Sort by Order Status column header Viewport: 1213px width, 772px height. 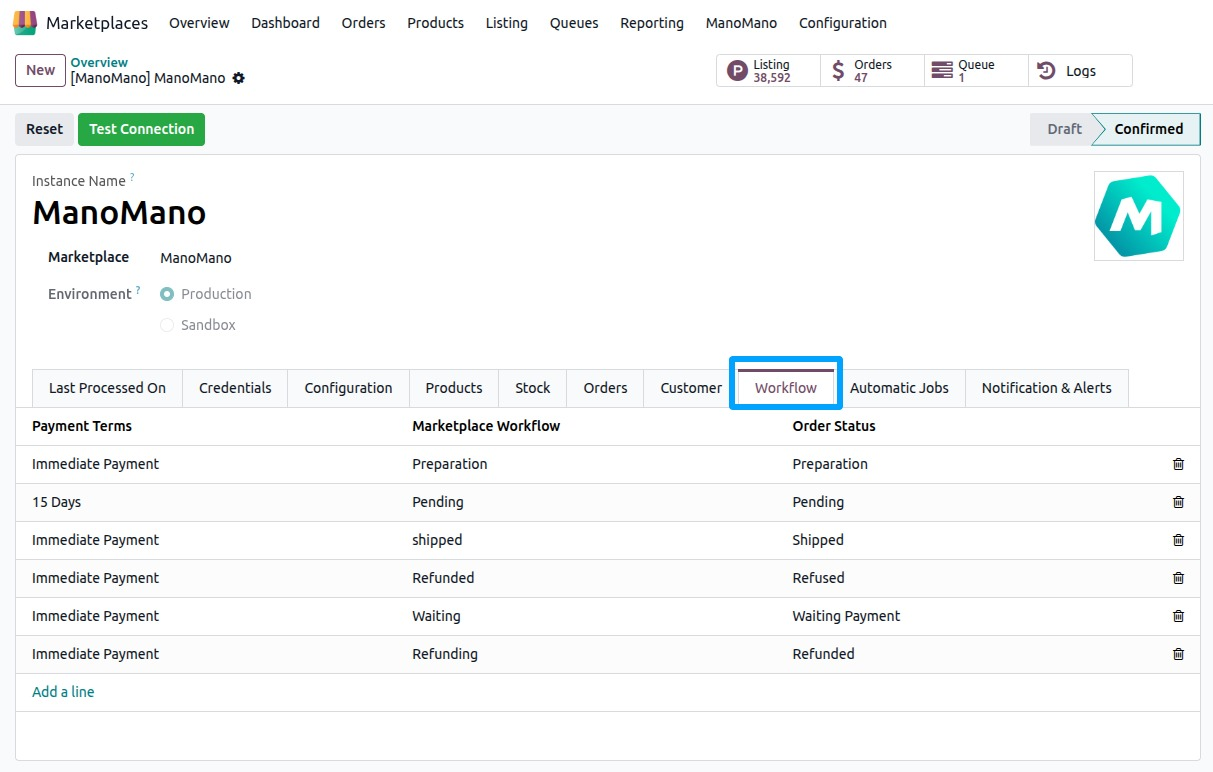[x=834, y=426]
